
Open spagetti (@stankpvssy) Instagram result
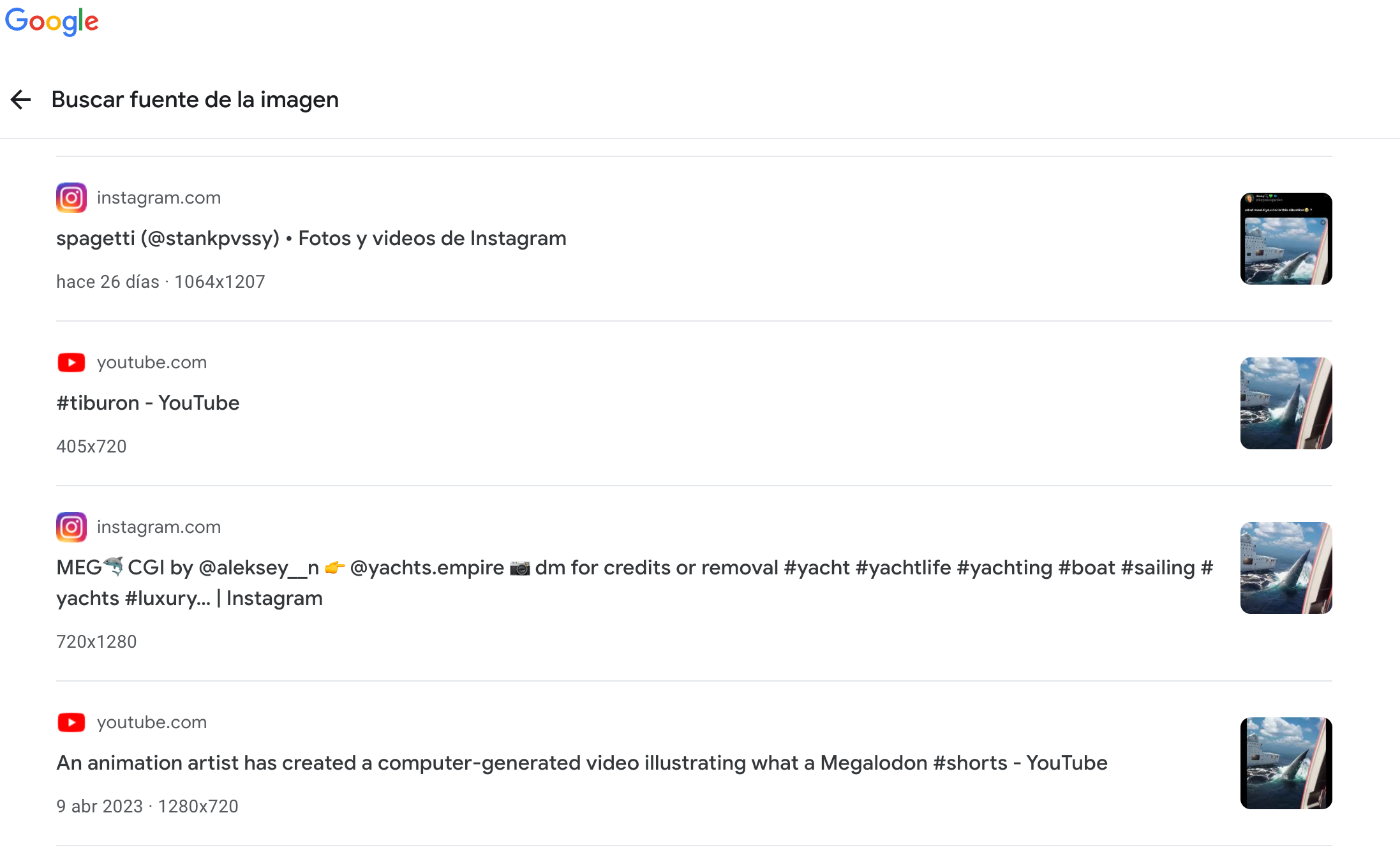click(311, 238)
